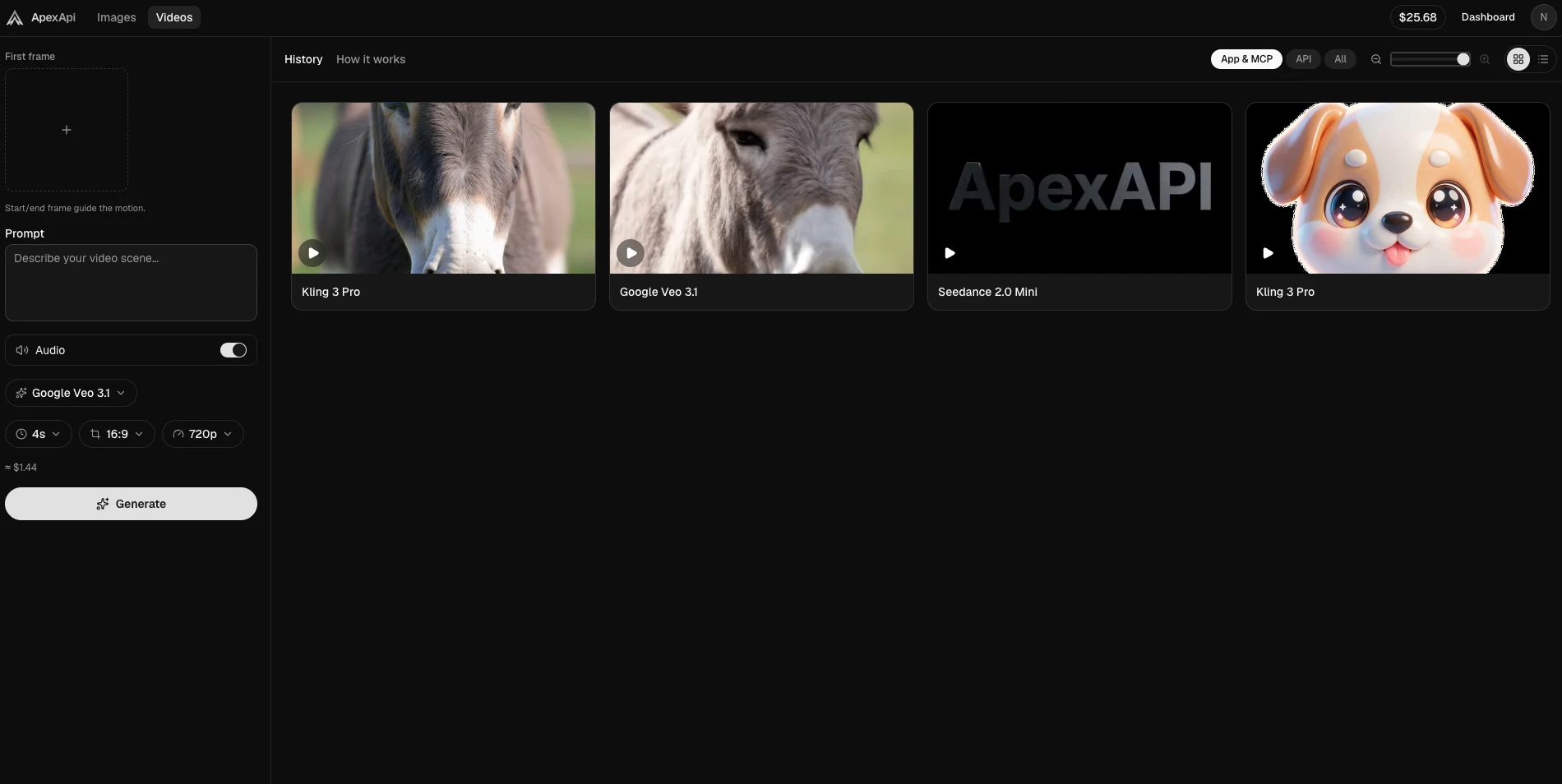Screen dimensions: 1562x784
Task: Open the ApexAPI logo video thumbnail
Action: pyautogui.click(x=1079, y=188)
